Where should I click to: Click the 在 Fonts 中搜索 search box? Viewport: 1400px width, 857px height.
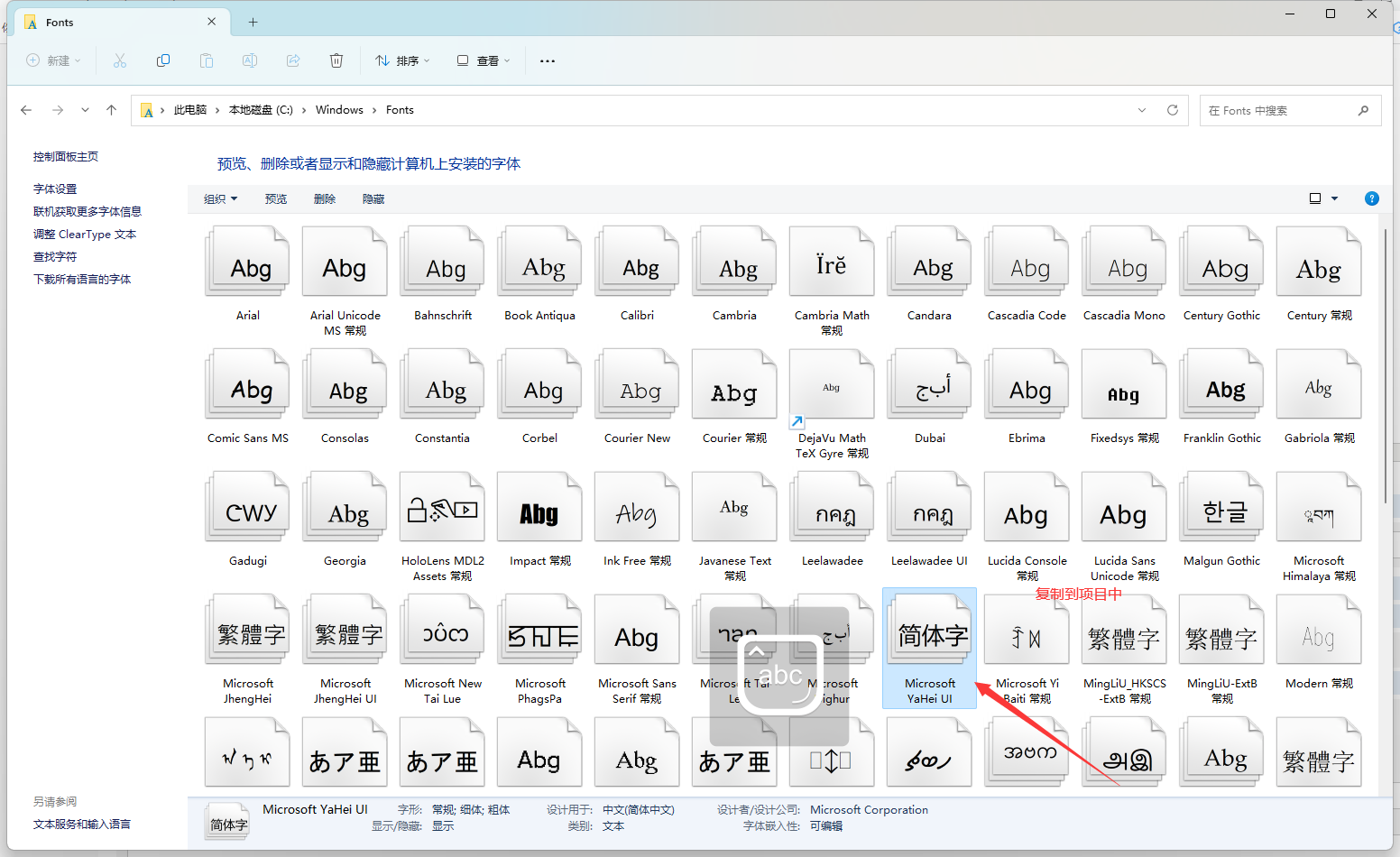tap(1290, 110)
